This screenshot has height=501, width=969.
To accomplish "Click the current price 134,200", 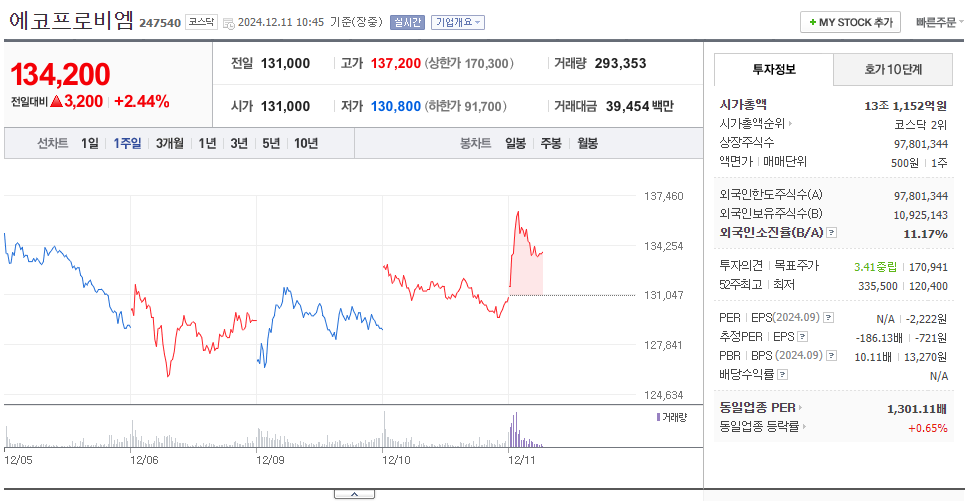I will pos(61,75).
